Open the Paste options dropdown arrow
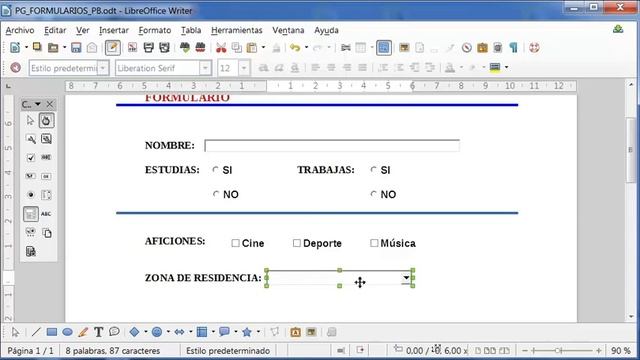The image size is (640, 360). tap(263, 48)
